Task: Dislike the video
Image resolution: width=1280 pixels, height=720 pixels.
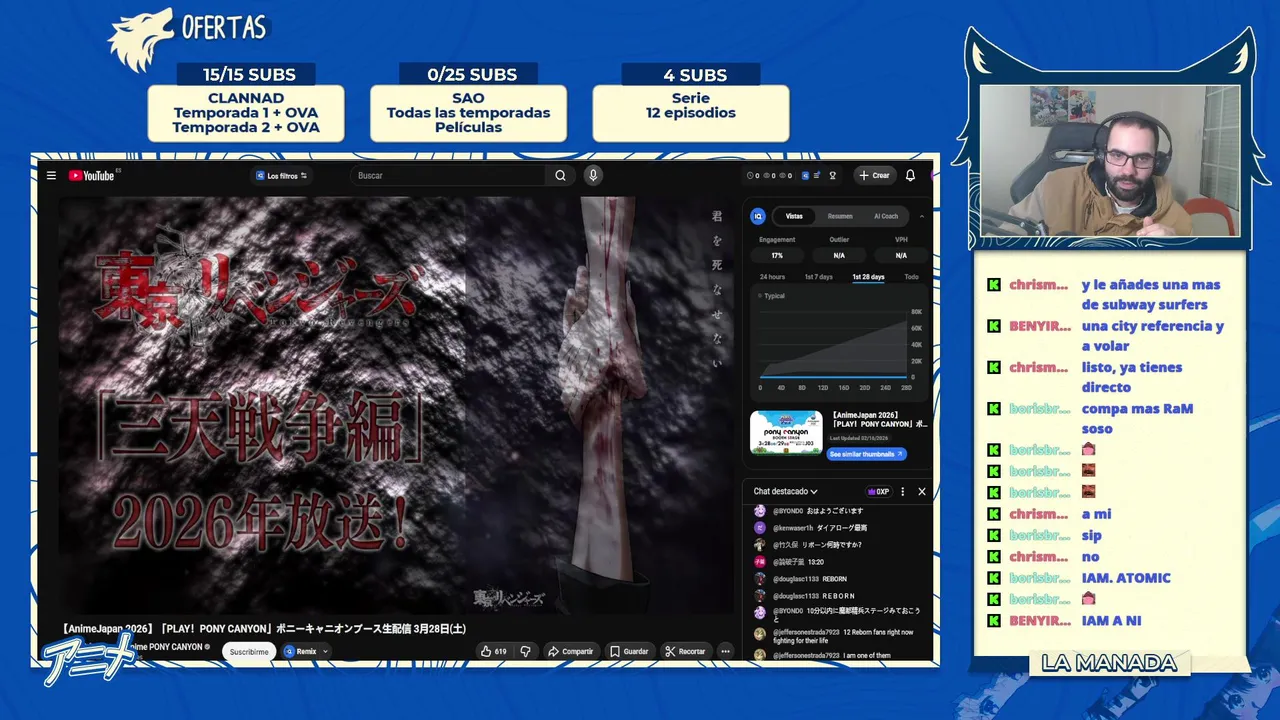Action: tap(526, 652)
